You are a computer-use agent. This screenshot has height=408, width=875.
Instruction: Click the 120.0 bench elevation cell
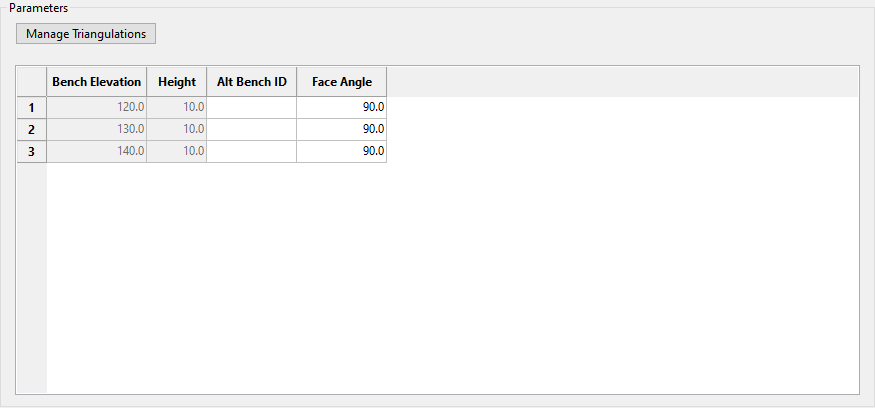pyautogui.click(x=96, y=108)
